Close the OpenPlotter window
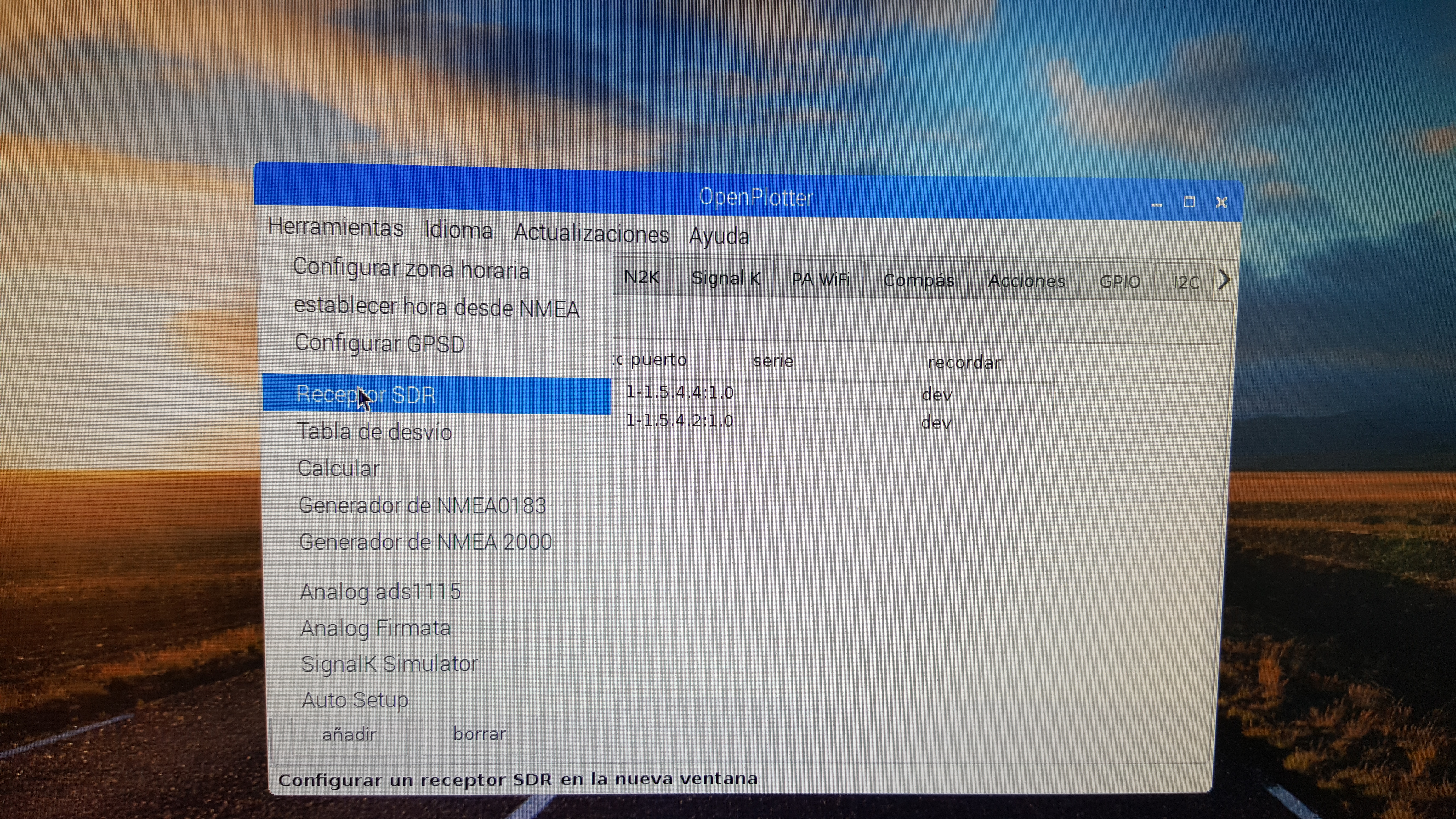The image size is (1456, 819). (x=1221, y=202)
